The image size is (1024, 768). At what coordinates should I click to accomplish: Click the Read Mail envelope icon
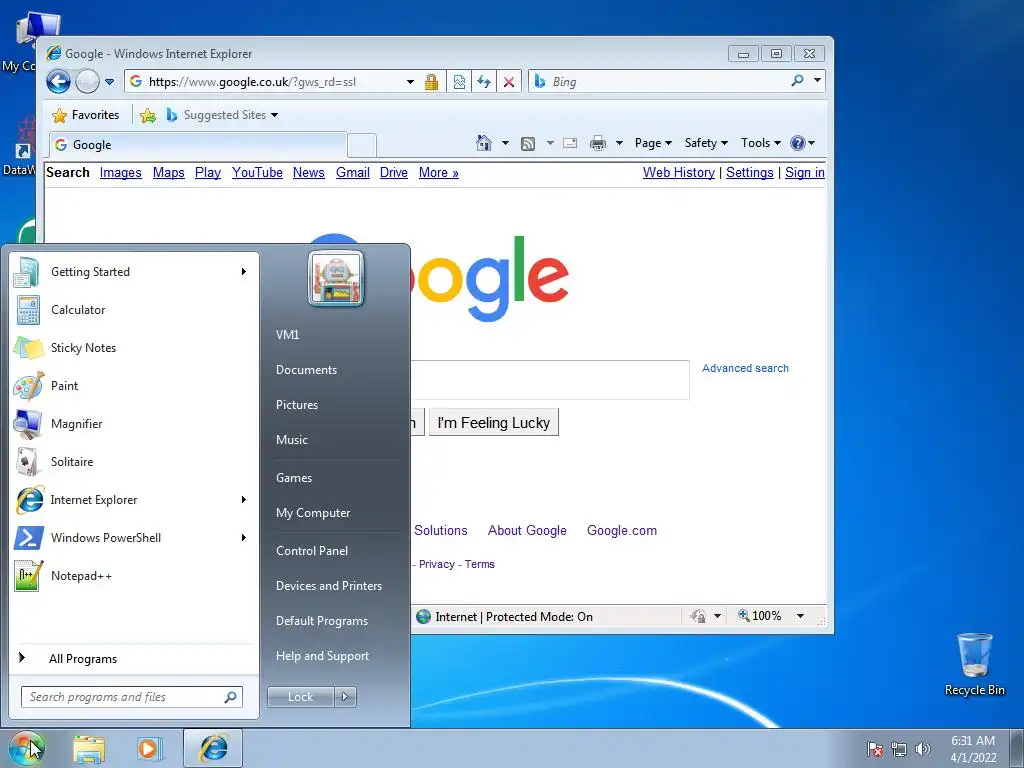[570, 143]
